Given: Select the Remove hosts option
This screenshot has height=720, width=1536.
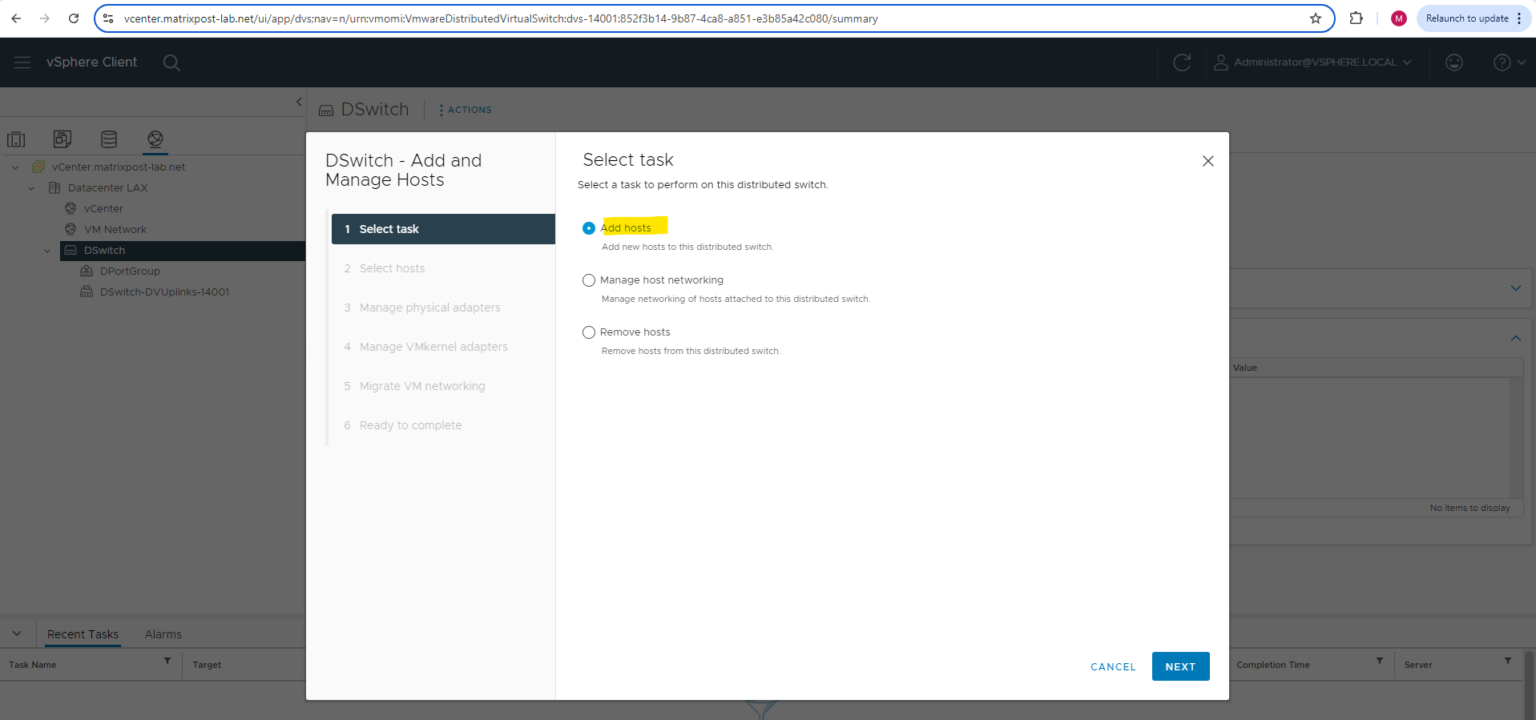Looking at the screenshot, I should pos(589,332).
